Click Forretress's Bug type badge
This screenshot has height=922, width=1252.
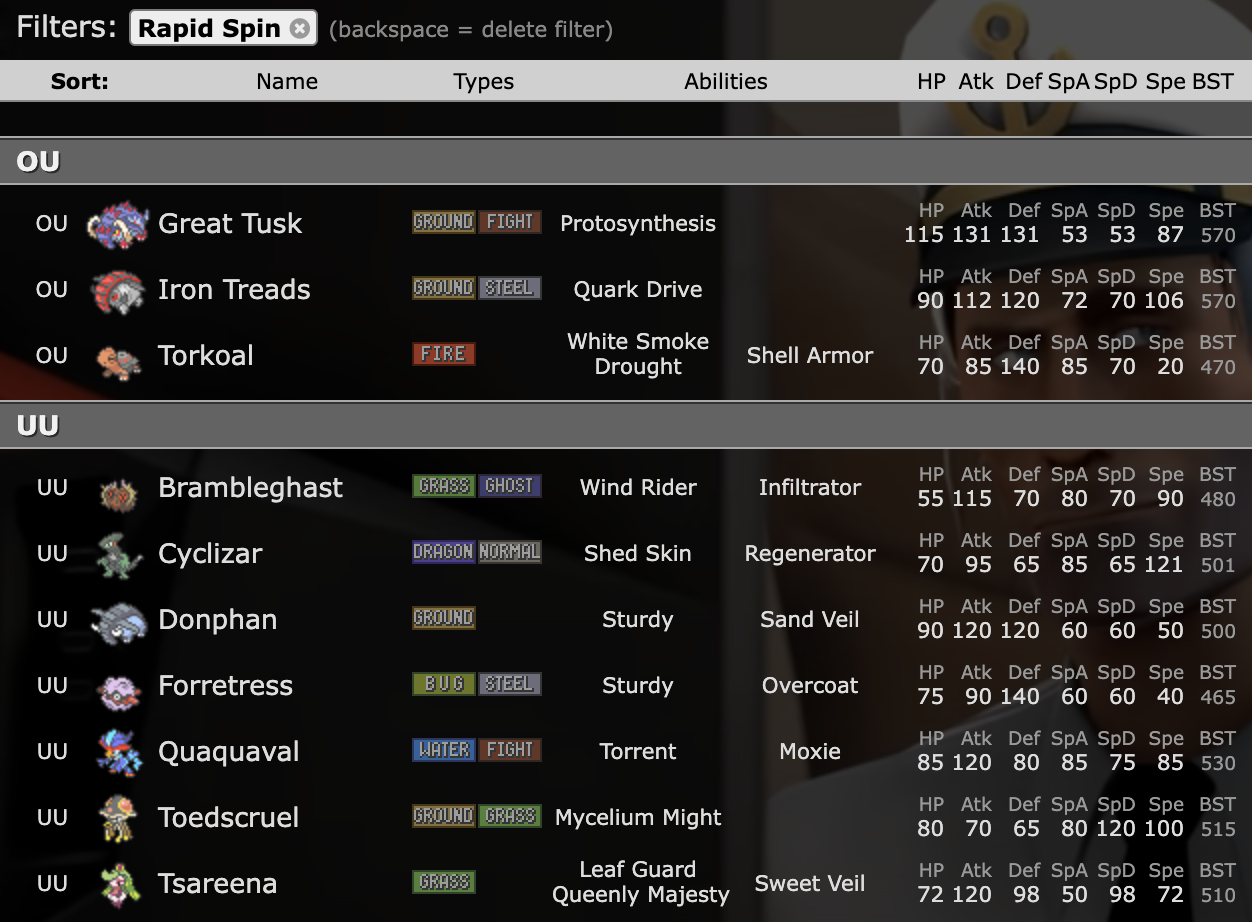pos(444,684)
